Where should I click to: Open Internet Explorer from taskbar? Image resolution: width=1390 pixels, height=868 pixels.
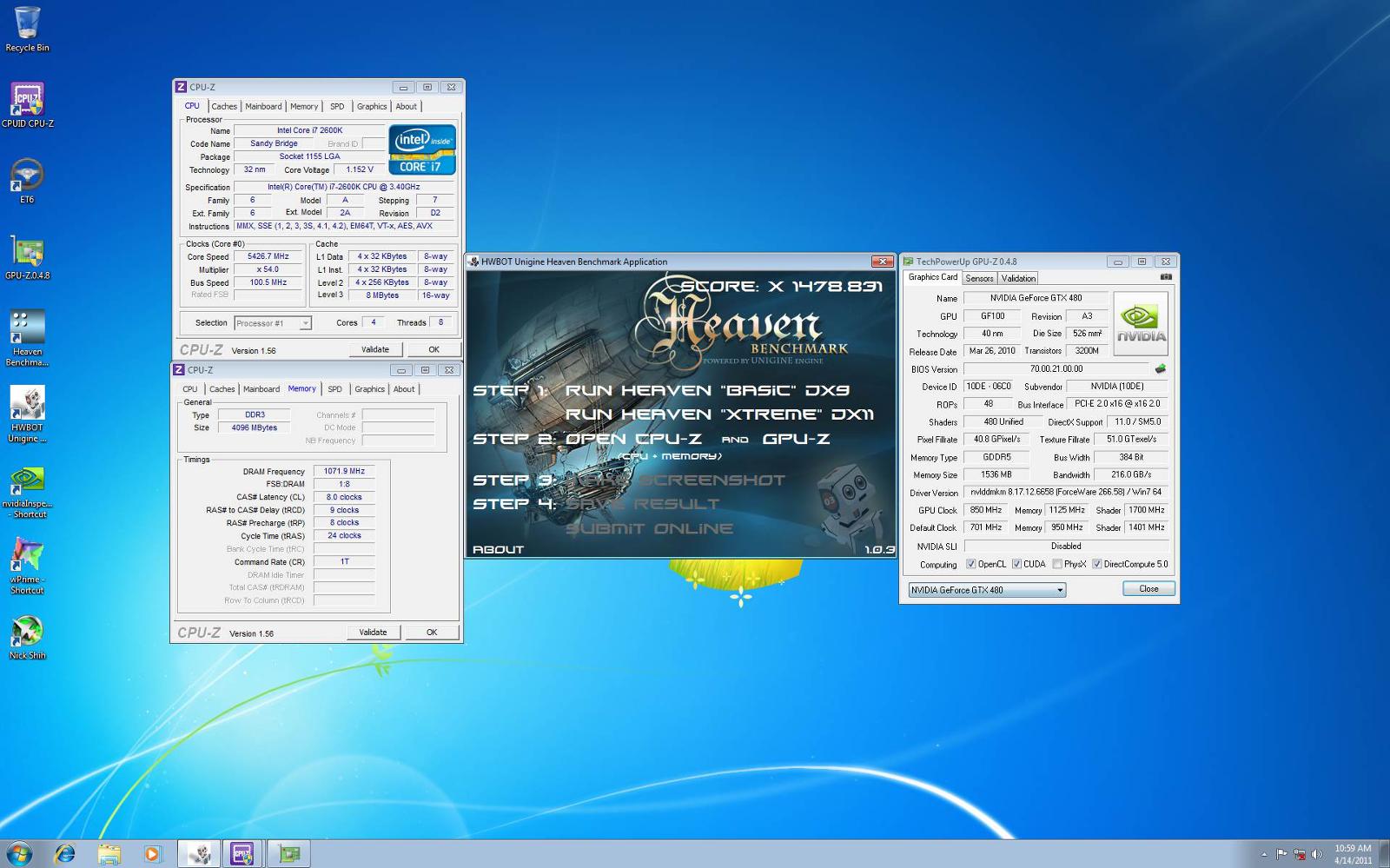coord(65,854)
